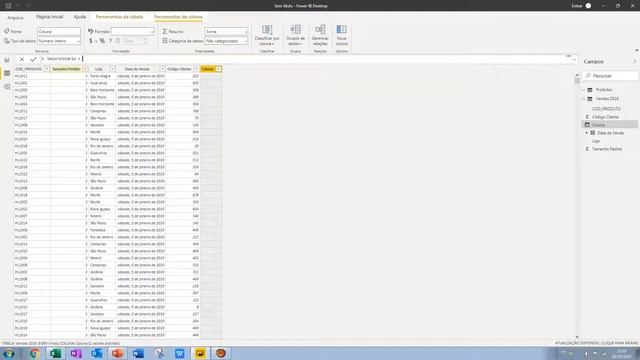The height and width of the screenshot is (360, 640).
Task: Cancel the formula with the X icon
Action: pyautogui.click(x=22, y=59)
